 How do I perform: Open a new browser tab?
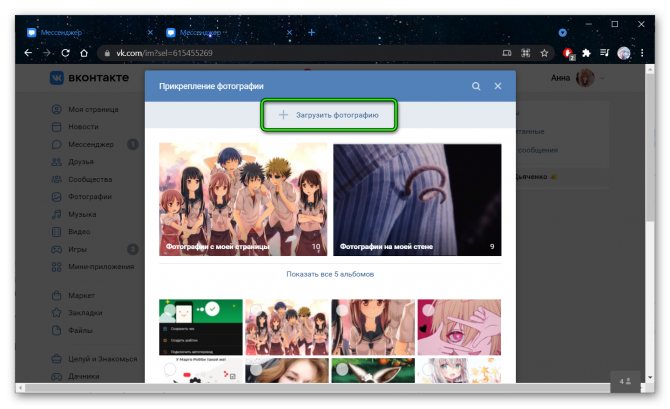[x=311, y=32]
